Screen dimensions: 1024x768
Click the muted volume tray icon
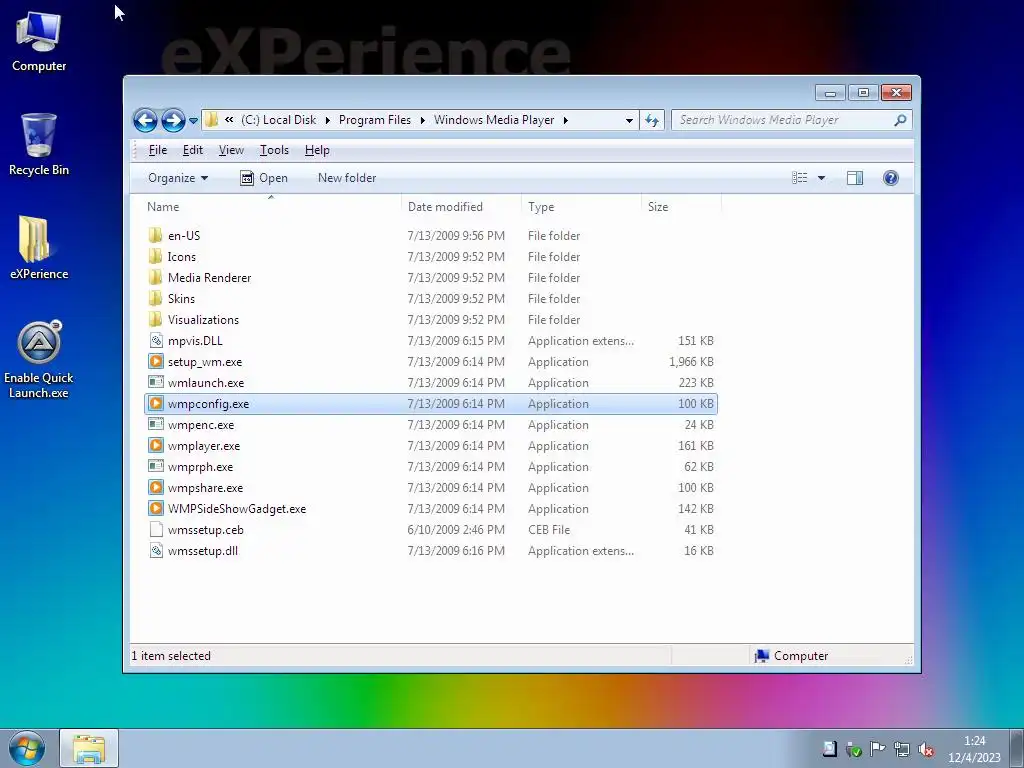coord(926,750)
